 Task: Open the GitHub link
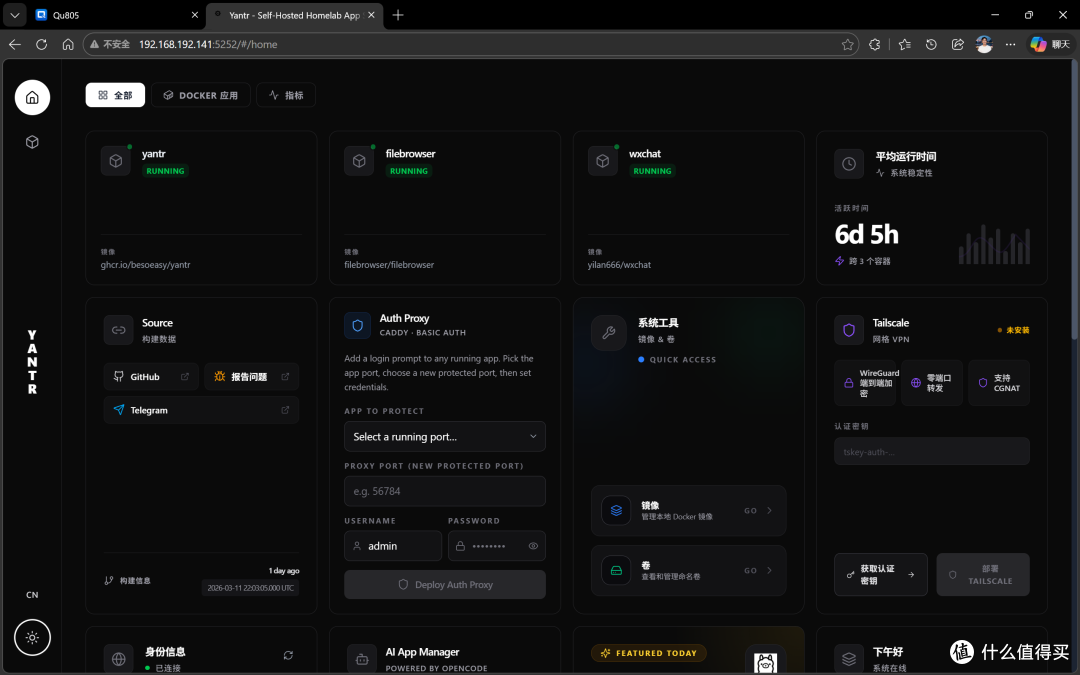coord(152,377)
